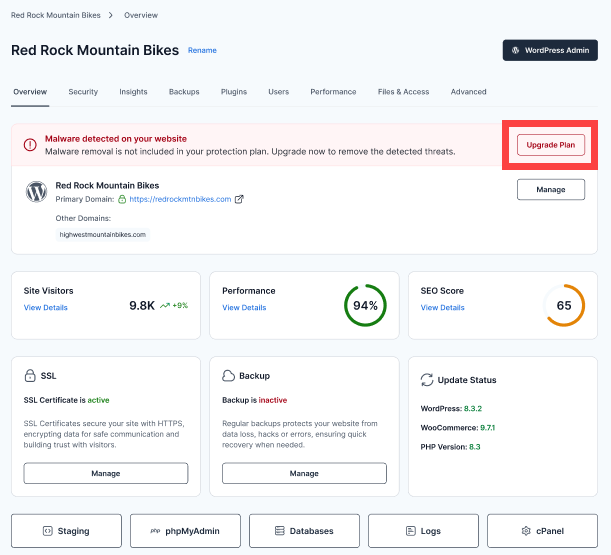The height and width of the screenshot is (555, 611).
Task: View Details for SEO Score
Action: pos(442,308)
